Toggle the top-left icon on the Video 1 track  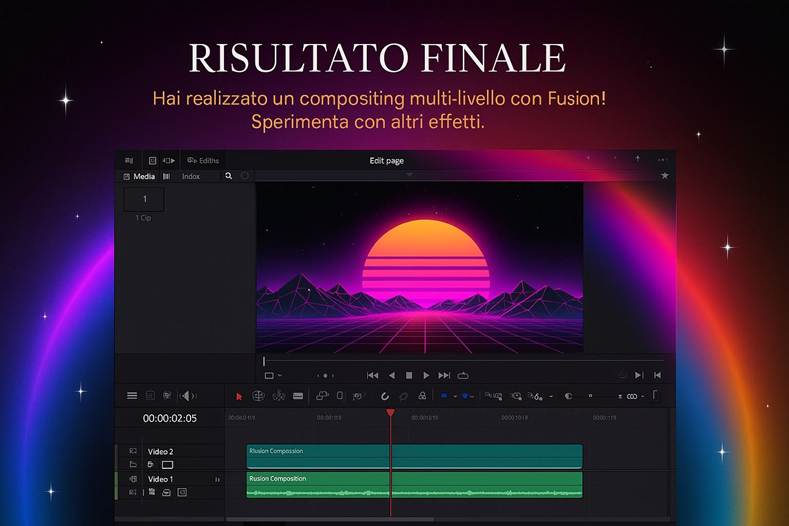(133, 479)
